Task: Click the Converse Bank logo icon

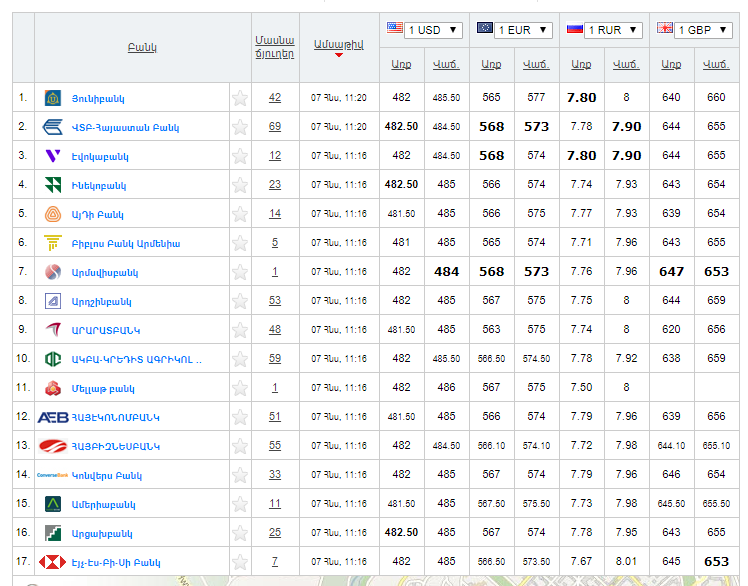Action: [52, 475]
